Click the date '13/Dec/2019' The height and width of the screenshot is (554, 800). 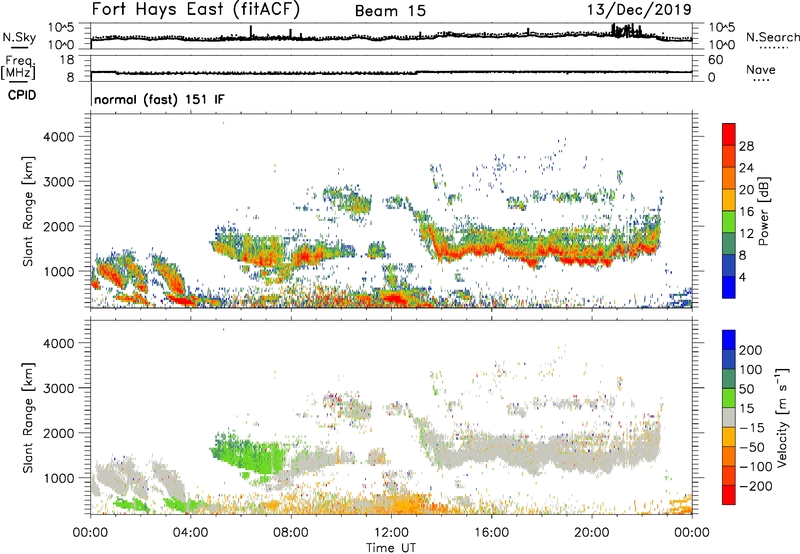pyautogui.click(x=639, y=9)
